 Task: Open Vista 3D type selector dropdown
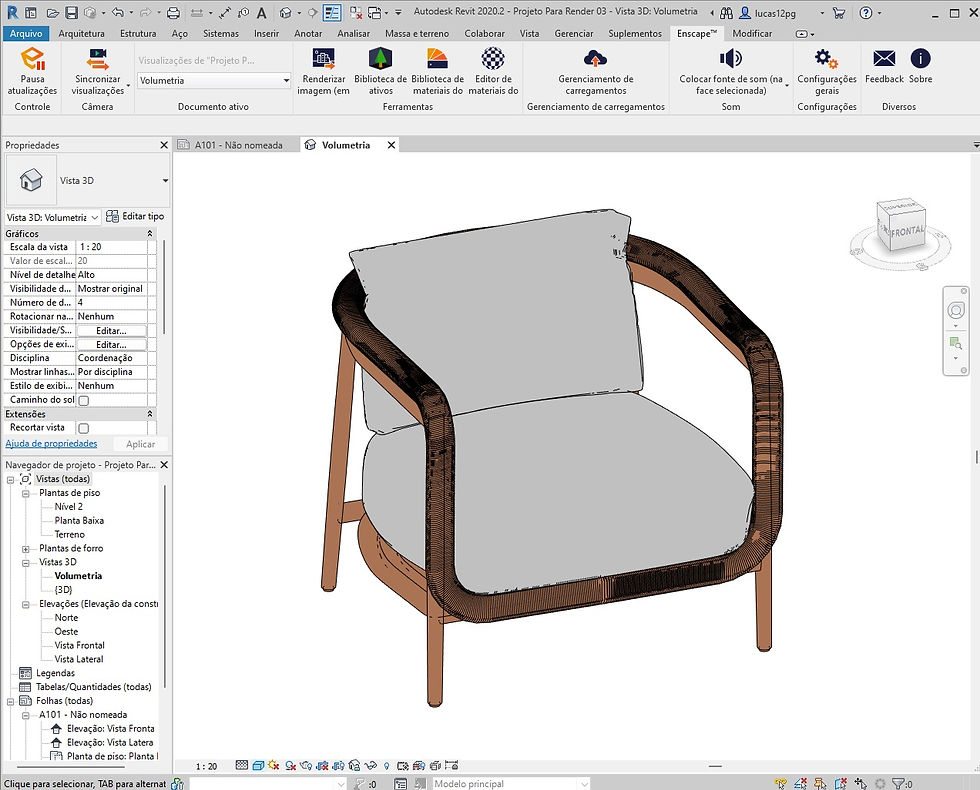click(x=165, y=181)
